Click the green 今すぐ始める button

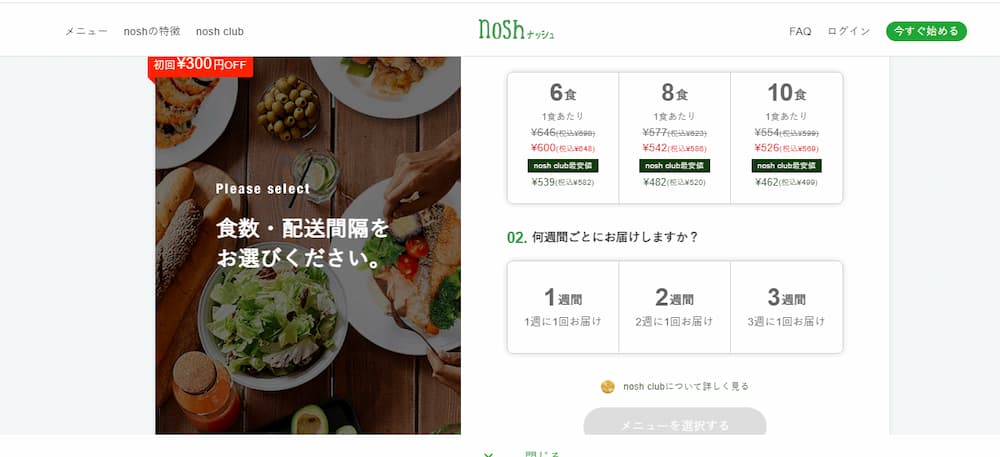coord(926,31)
